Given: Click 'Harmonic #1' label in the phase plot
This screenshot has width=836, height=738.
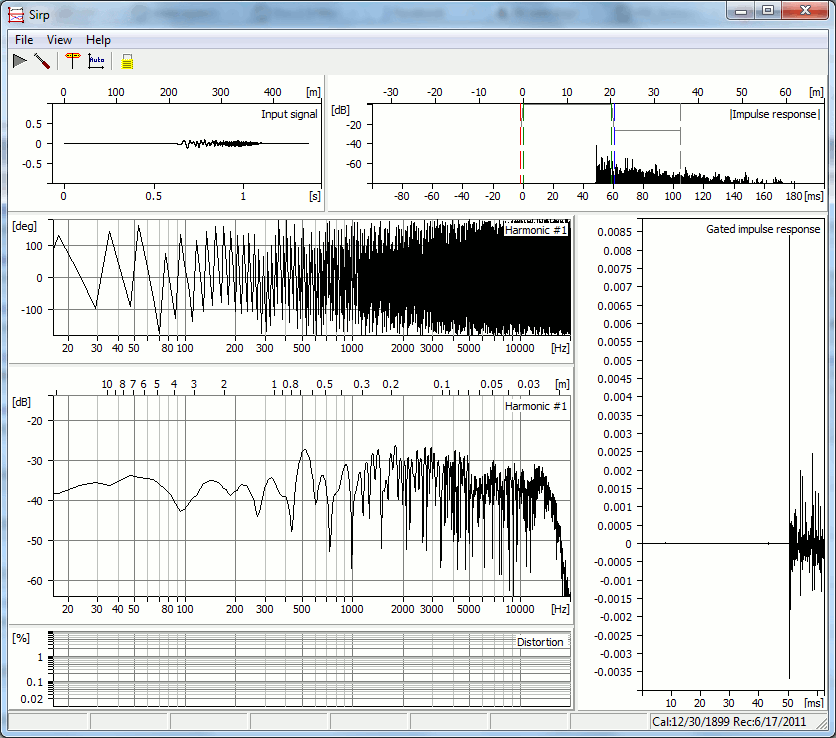Looking at the screenshot, I should click(536, 230).
